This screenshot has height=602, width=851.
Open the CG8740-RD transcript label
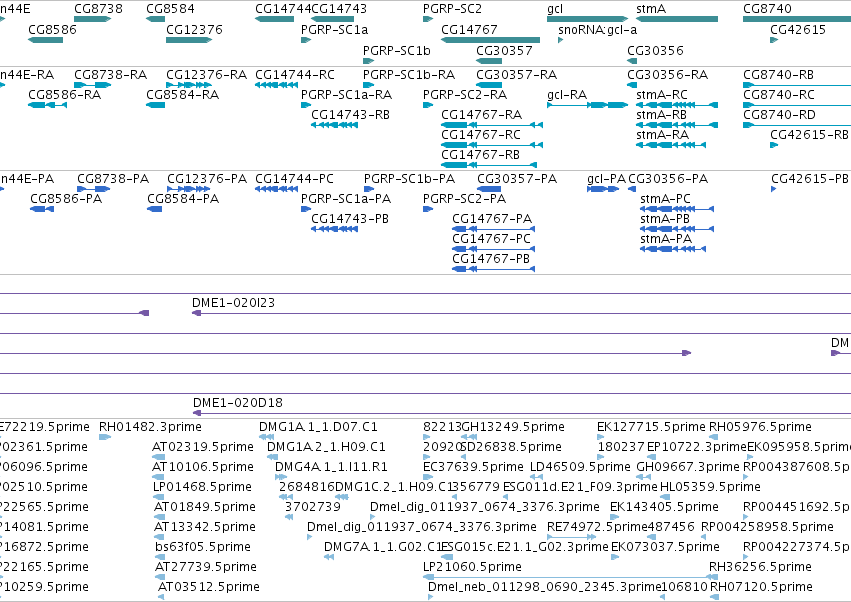pyautogui.click(x=779, y=115)
